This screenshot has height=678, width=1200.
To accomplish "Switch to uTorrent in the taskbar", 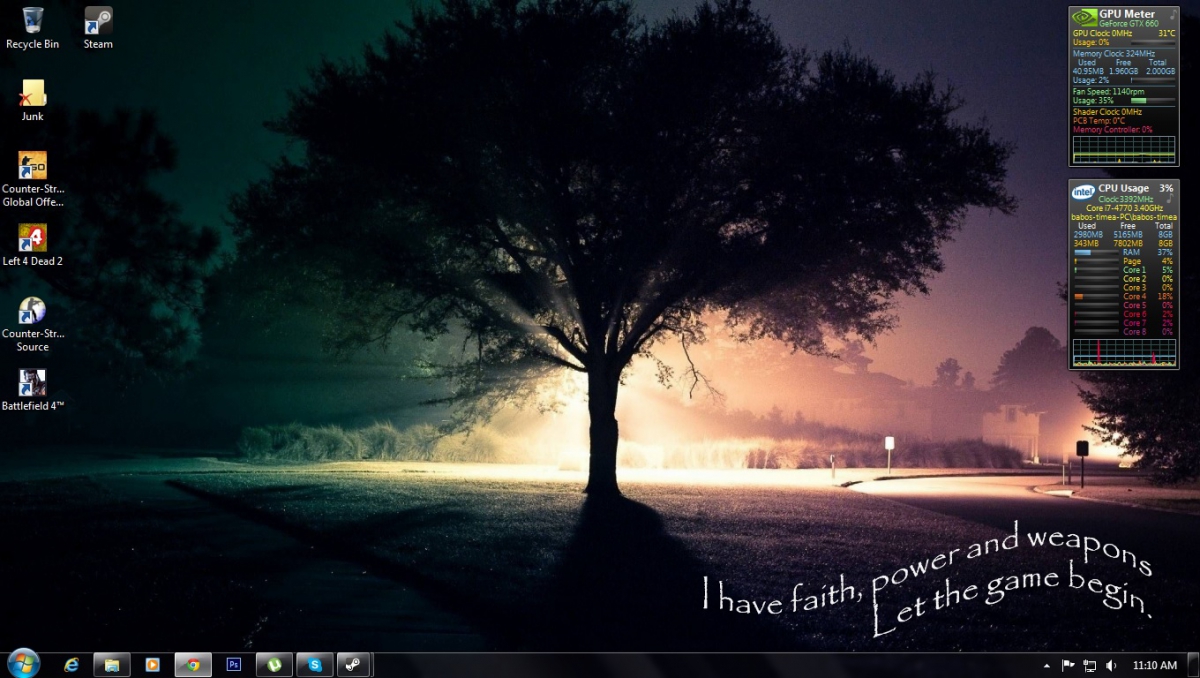I will click(x=274, y=664).
